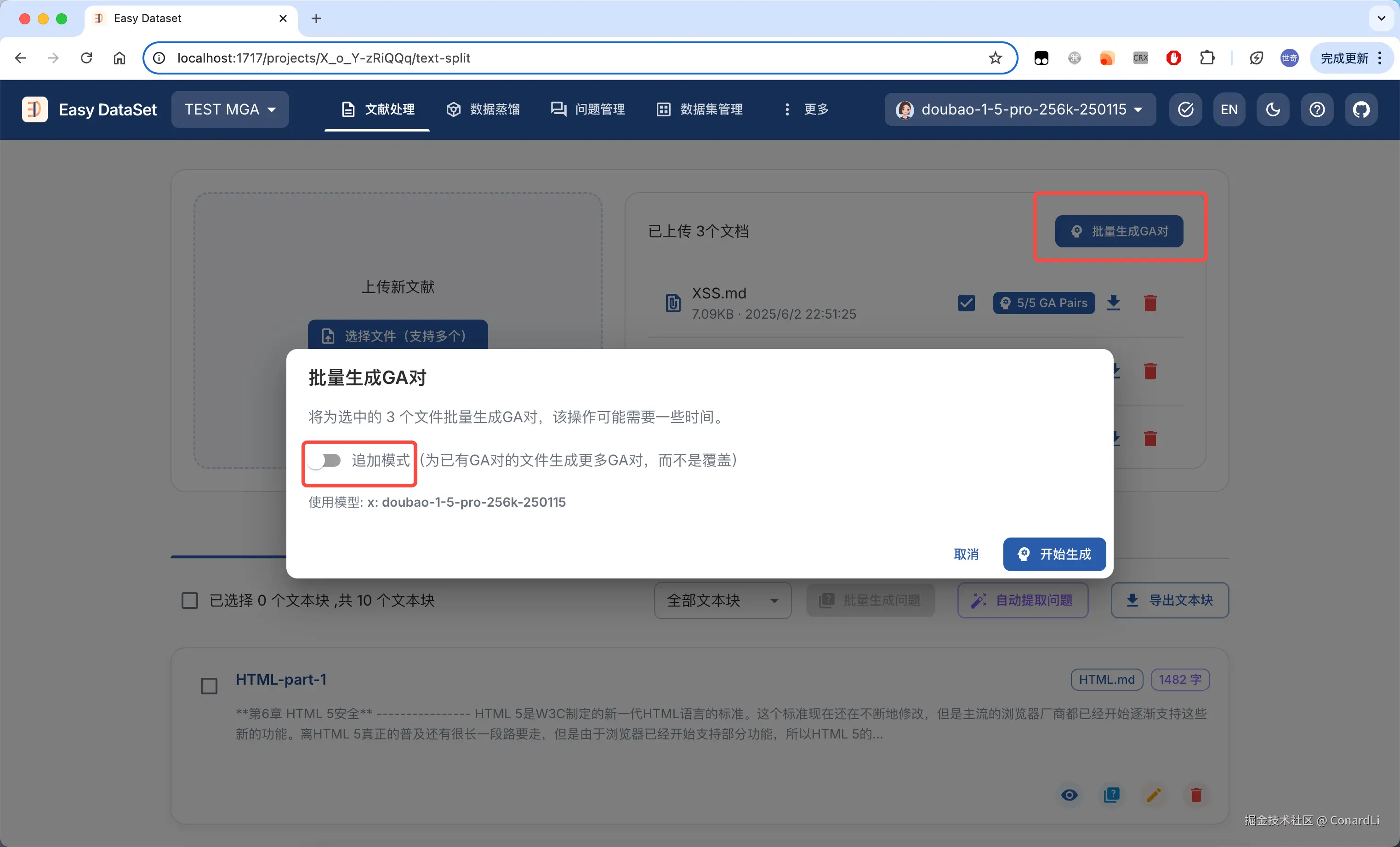Open the TEST MGA project dropdown
The height and width of the screenshot is (847, 1400).
click(230, 109)
